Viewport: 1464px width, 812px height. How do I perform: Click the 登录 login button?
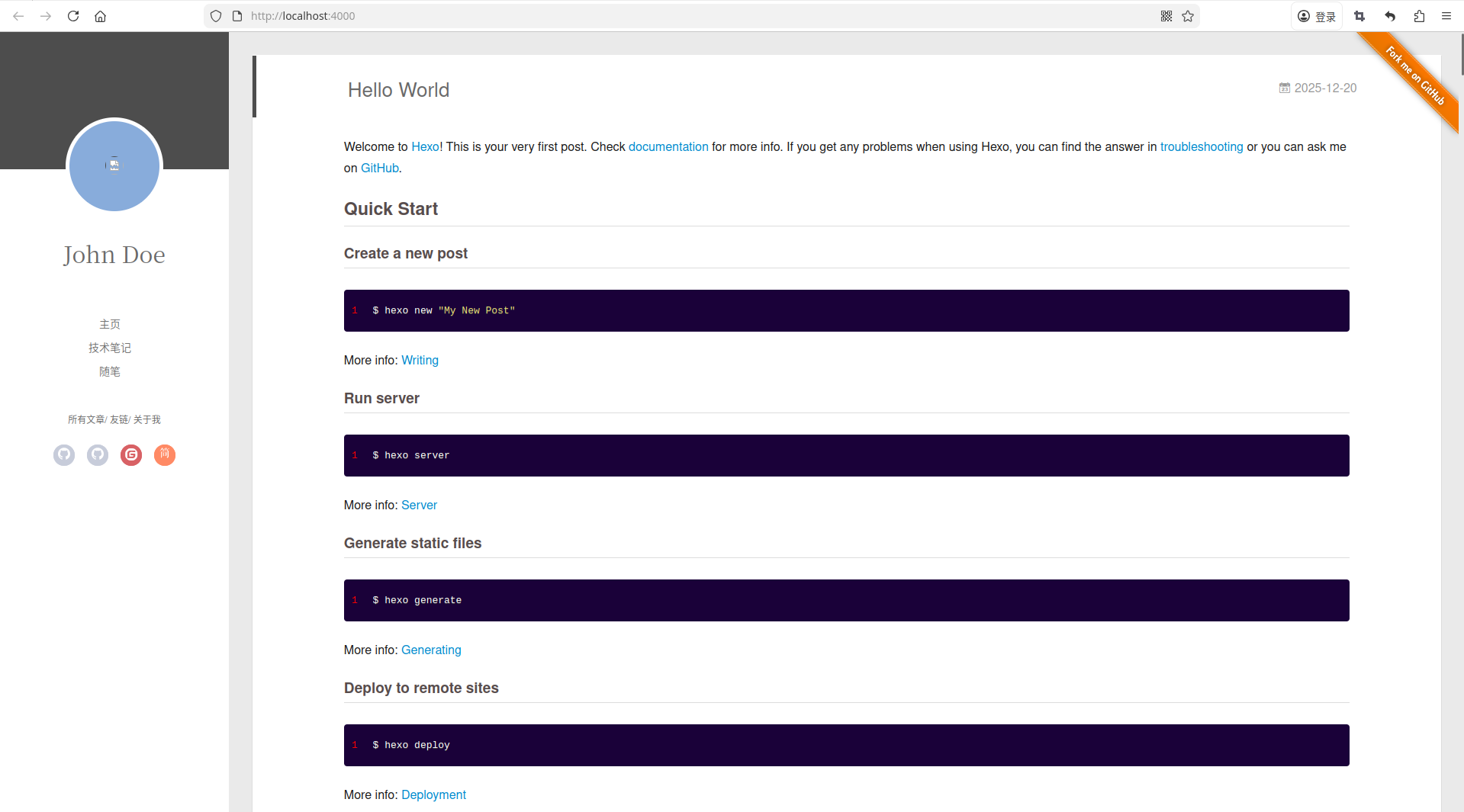click(1317, 16)
